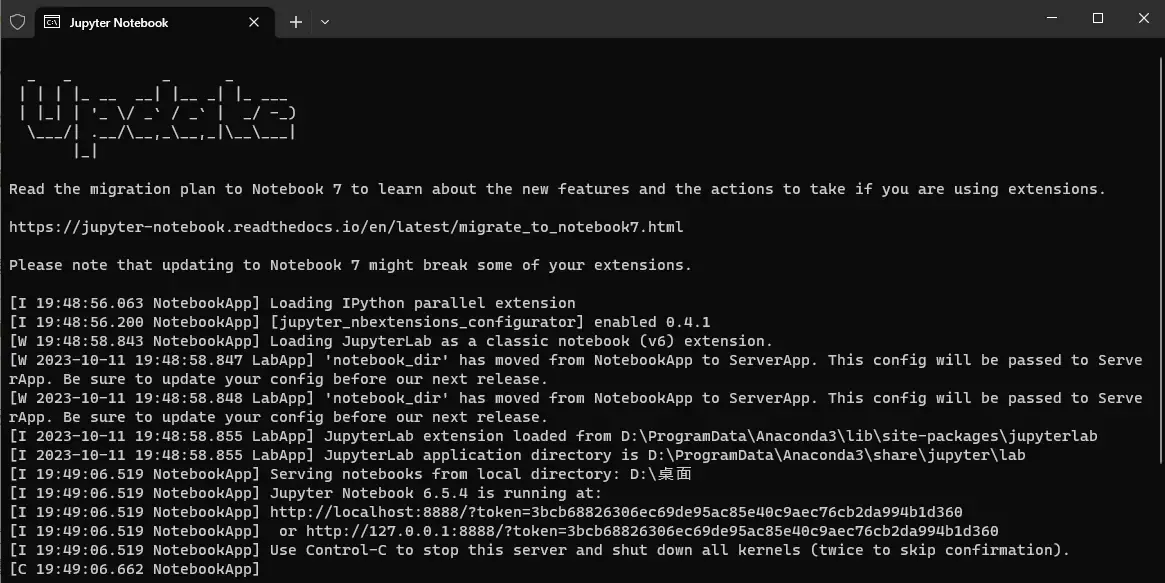Click the administrator shield icon in title bar

(x=17, y=22)
